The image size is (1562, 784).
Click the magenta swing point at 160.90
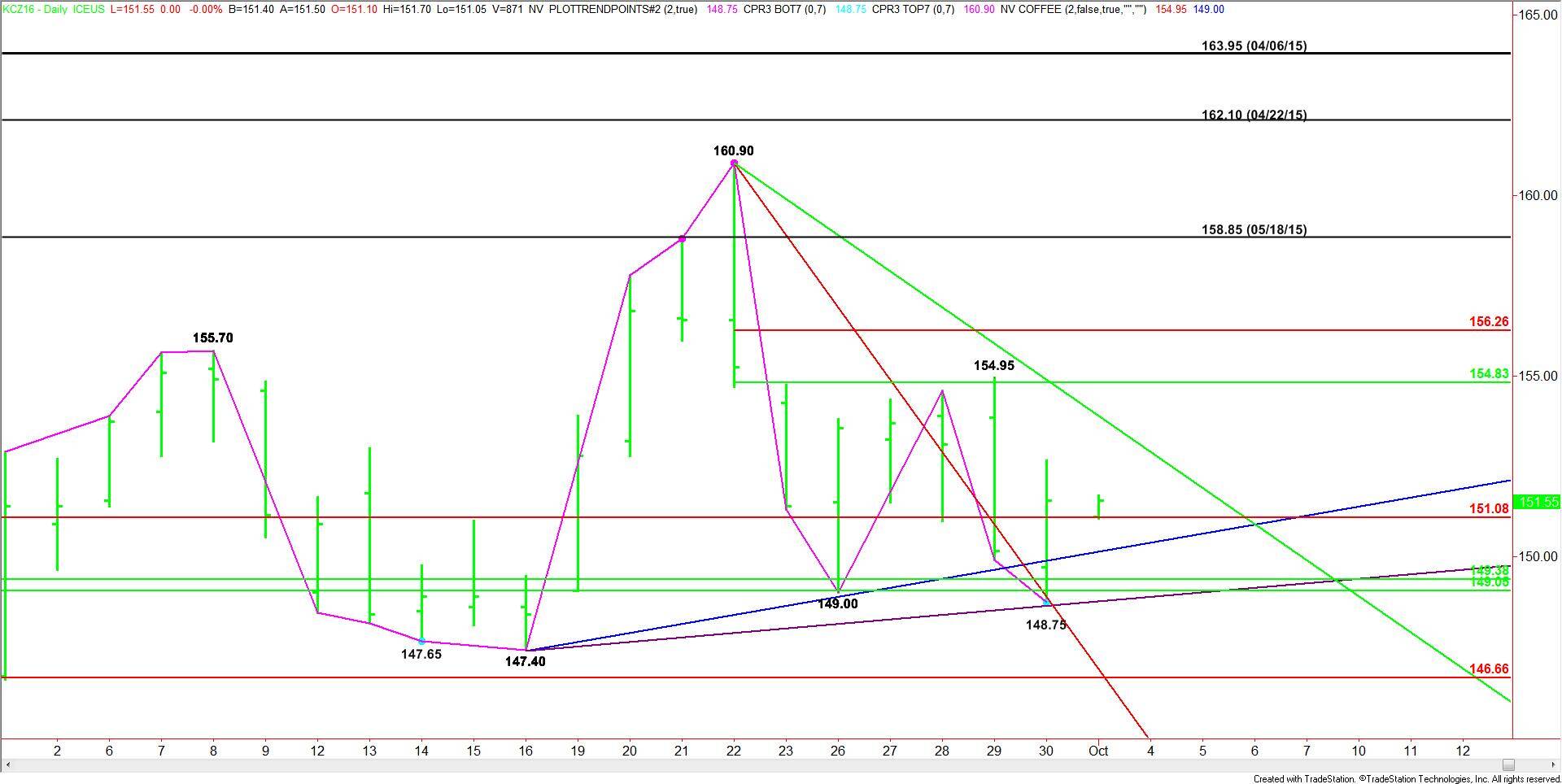click(734, 163)
